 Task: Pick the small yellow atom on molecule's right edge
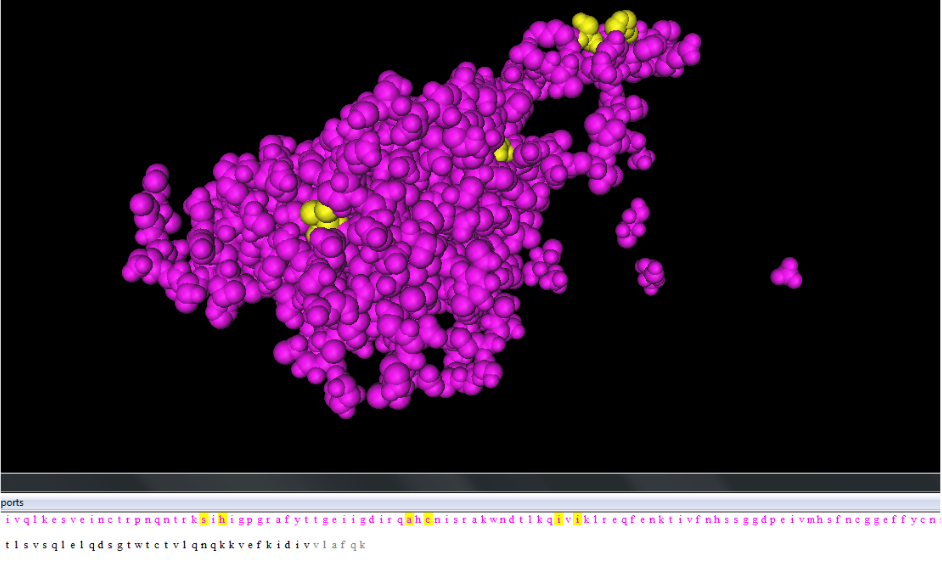tap(503, 151)
